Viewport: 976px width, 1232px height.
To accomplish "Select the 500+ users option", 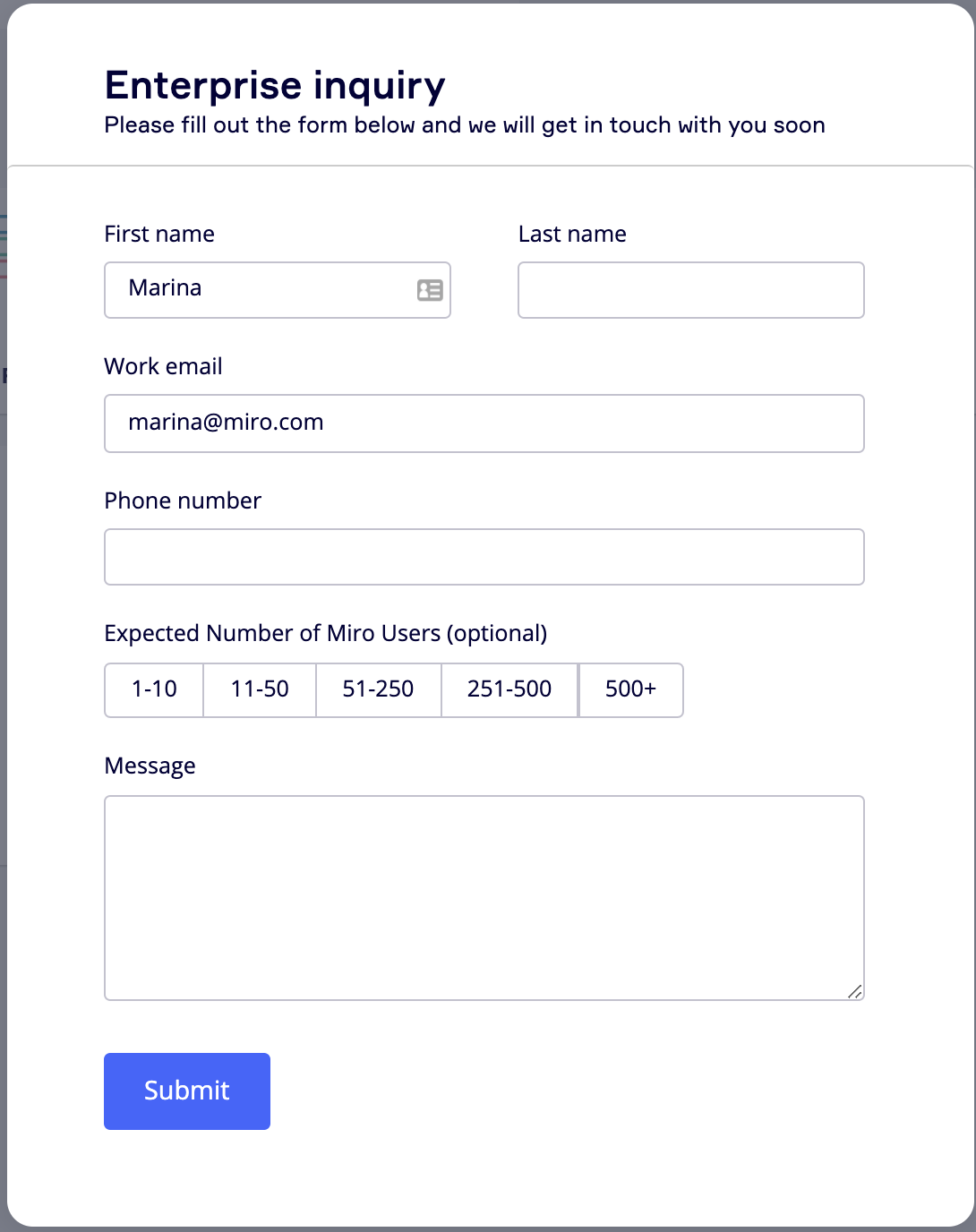I will click(x=630, y=689).
